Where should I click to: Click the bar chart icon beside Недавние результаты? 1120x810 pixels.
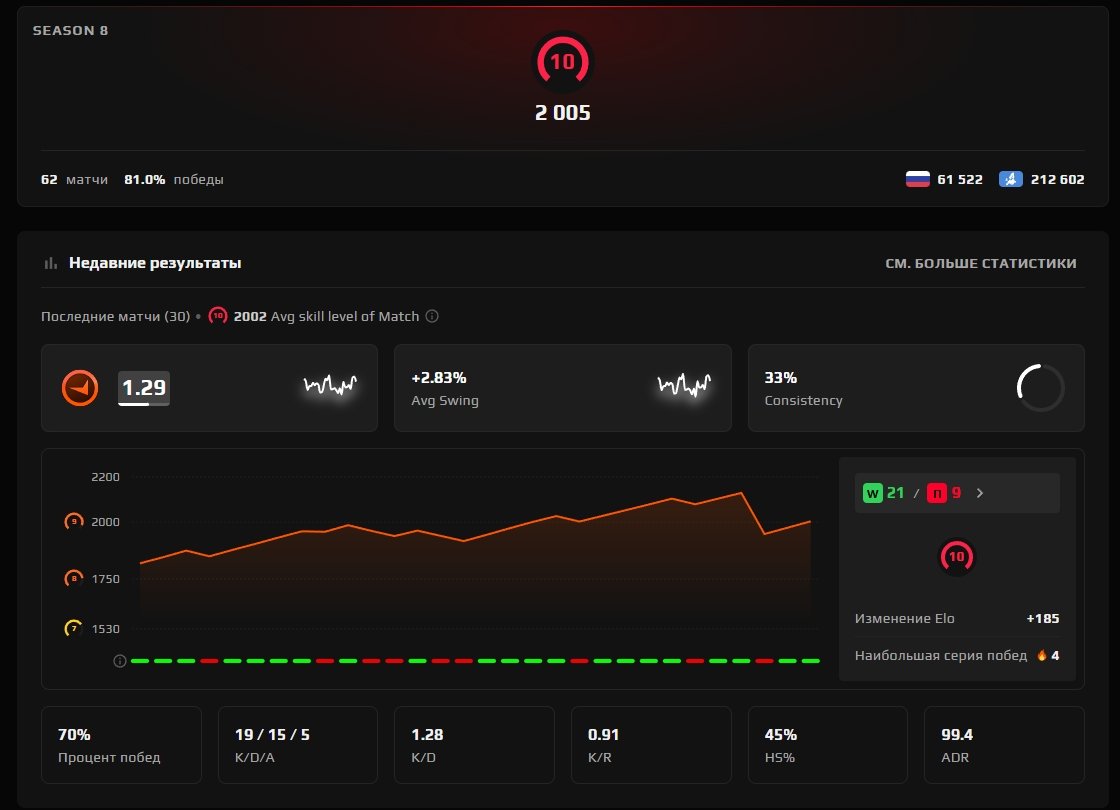click(51, 264)
